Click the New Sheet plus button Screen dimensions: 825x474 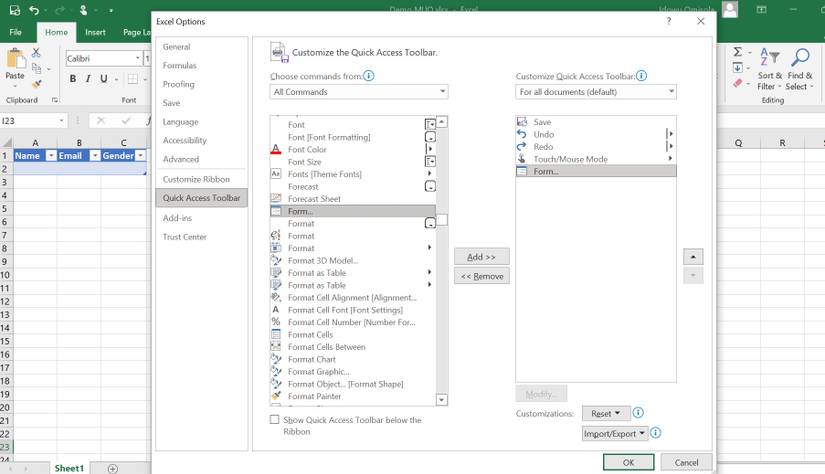pos(113,468)
